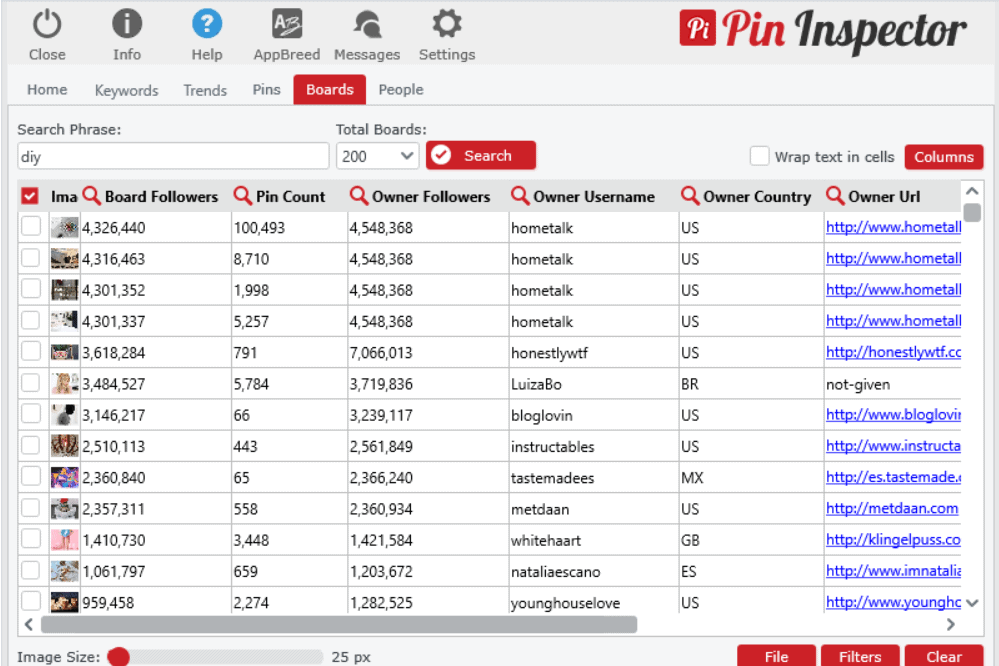999x666 pixels.
Task: Open the metdaan.com owner link
Action: click(x=893, y=508)
